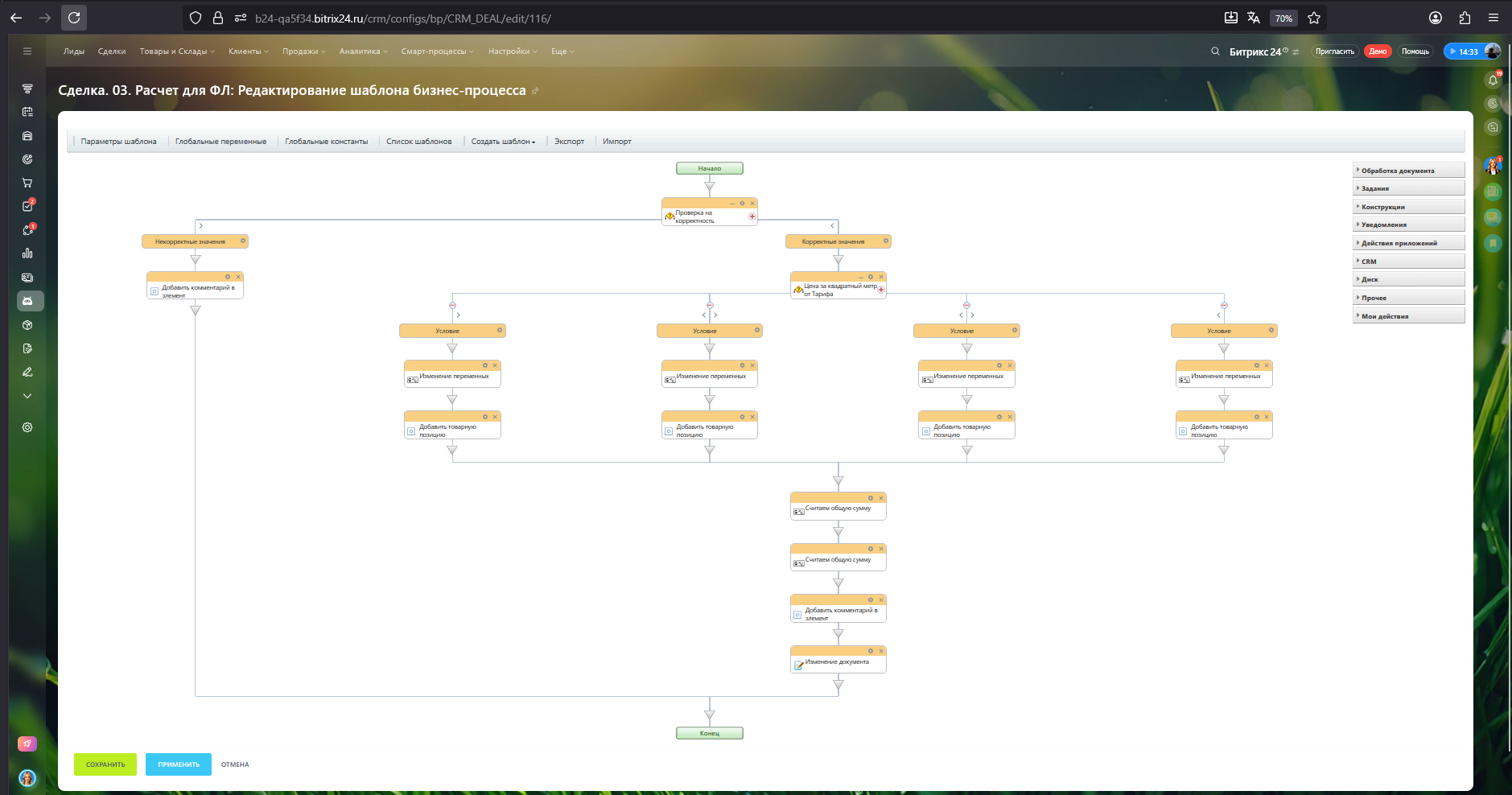The image size is (1512, 795).
Task: Click the Отмена link
Action: [235, 764]
